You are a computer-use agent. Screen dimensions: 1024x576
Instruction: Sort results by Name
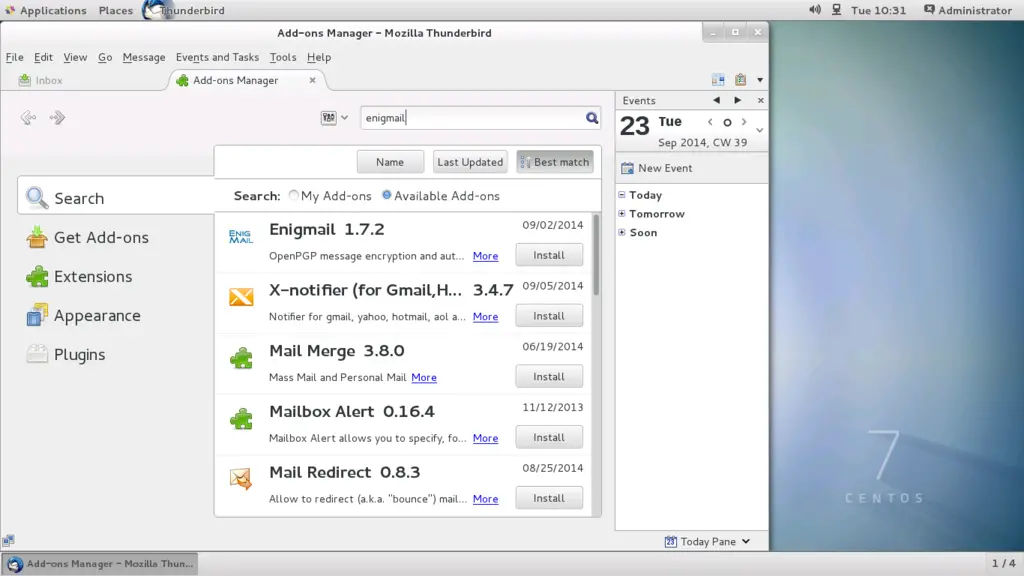coord(390,162)
